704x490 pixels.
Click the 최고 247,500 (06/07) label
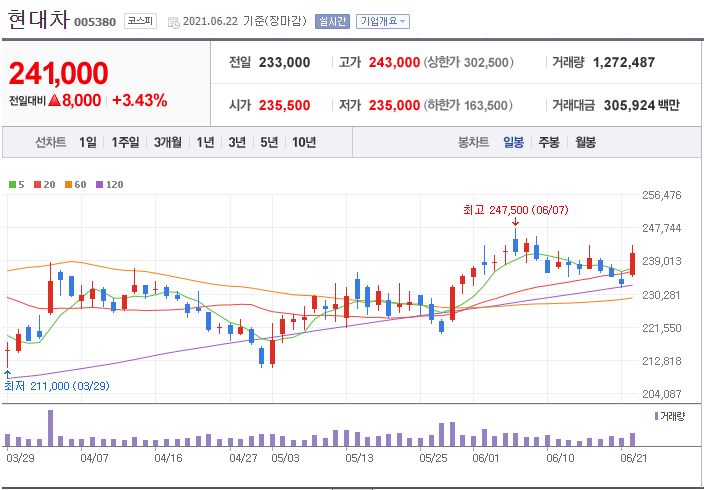[515, 210]
